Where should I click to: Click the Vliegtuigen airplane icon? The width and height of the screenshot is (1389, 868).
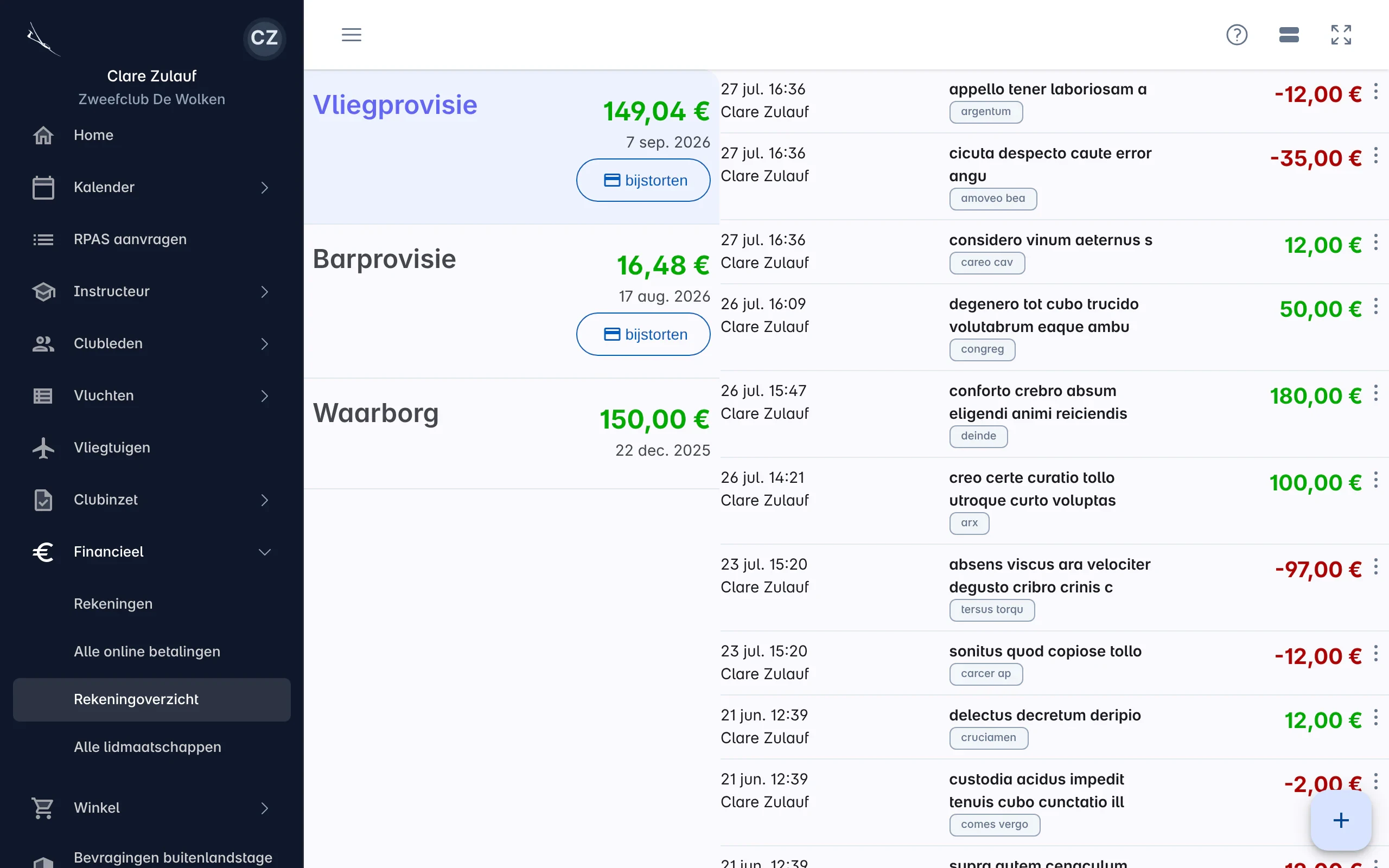point(43,448)
